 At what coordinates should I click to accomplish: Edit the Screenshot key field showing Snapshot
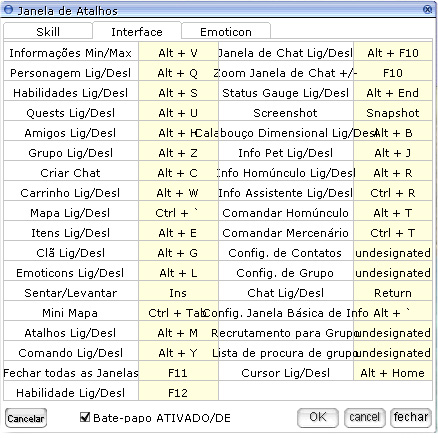393,113
